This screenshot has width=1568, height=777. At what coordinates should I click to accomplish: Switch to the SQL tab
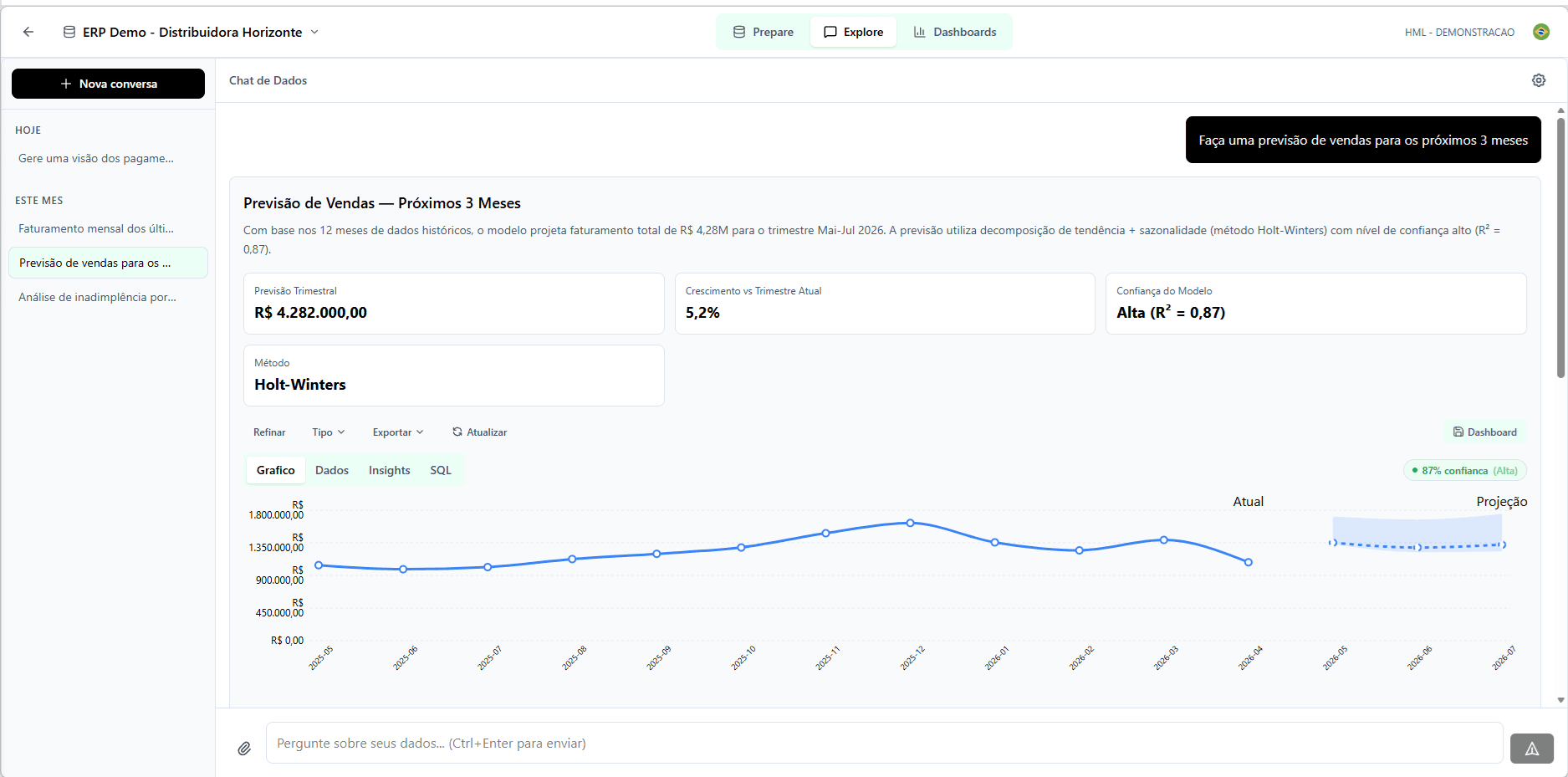440,470
